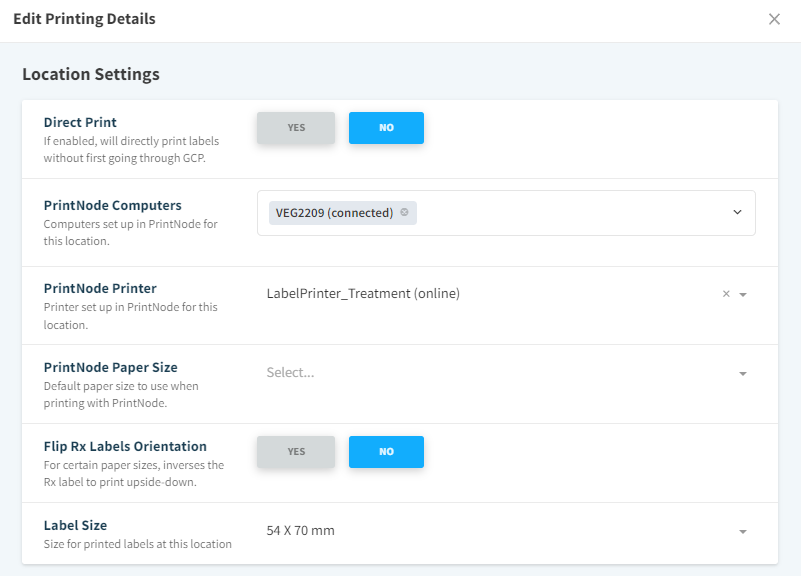Click the paper size Select... placeholder

[x=290, y=373]
